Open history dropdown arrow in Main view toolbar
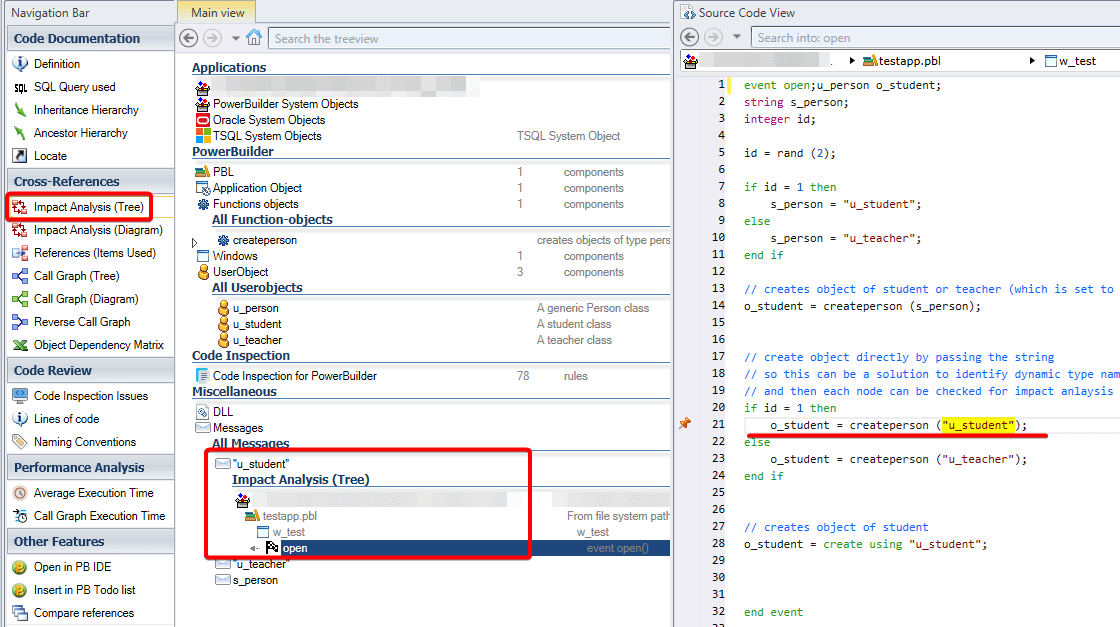1120x627 pixels. point(236,38)
